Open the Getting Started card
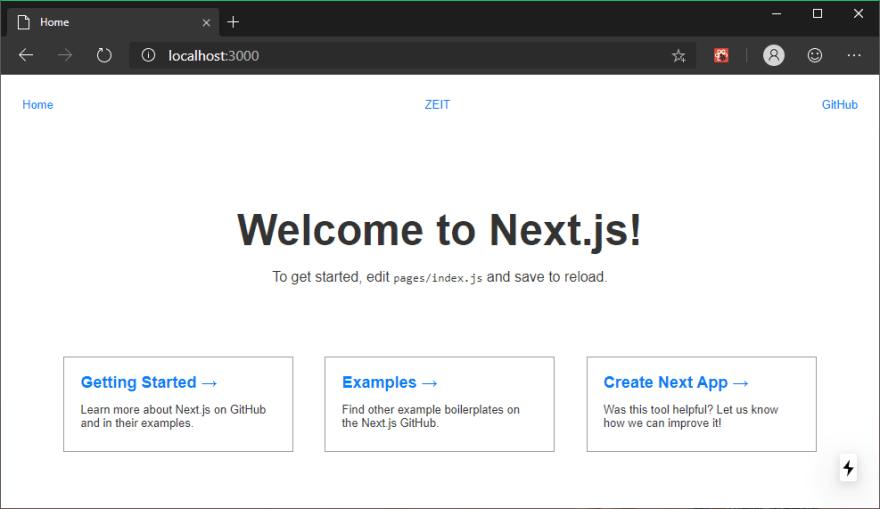The height and width of the screenshot is (509, 880). pos(178,404)
